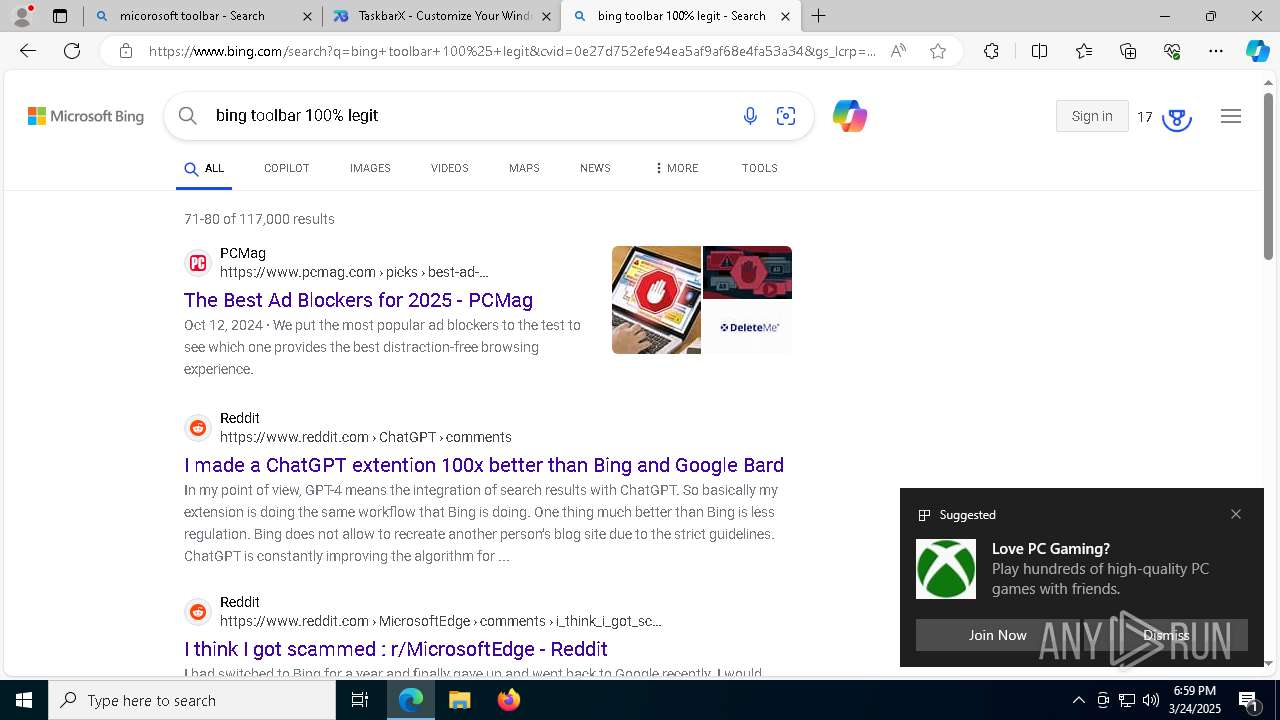Viewport: 1280px width, 720px height.
Task: Click the '71-80 of 117,000 results' text
Action: (259, 219)
